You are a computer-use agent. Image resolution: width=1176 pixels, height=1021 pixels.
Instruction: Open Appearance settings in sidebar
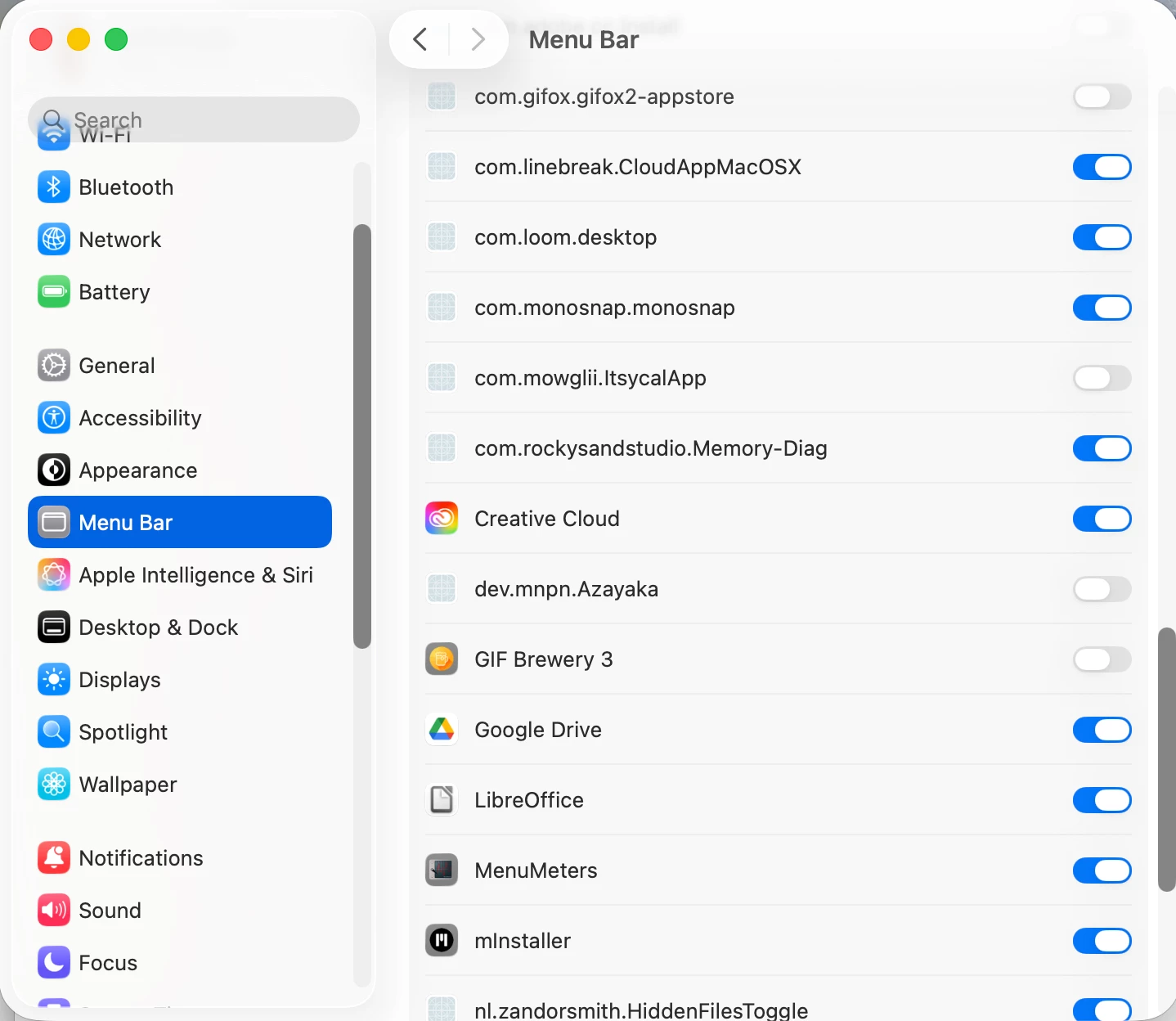(180, 470)
